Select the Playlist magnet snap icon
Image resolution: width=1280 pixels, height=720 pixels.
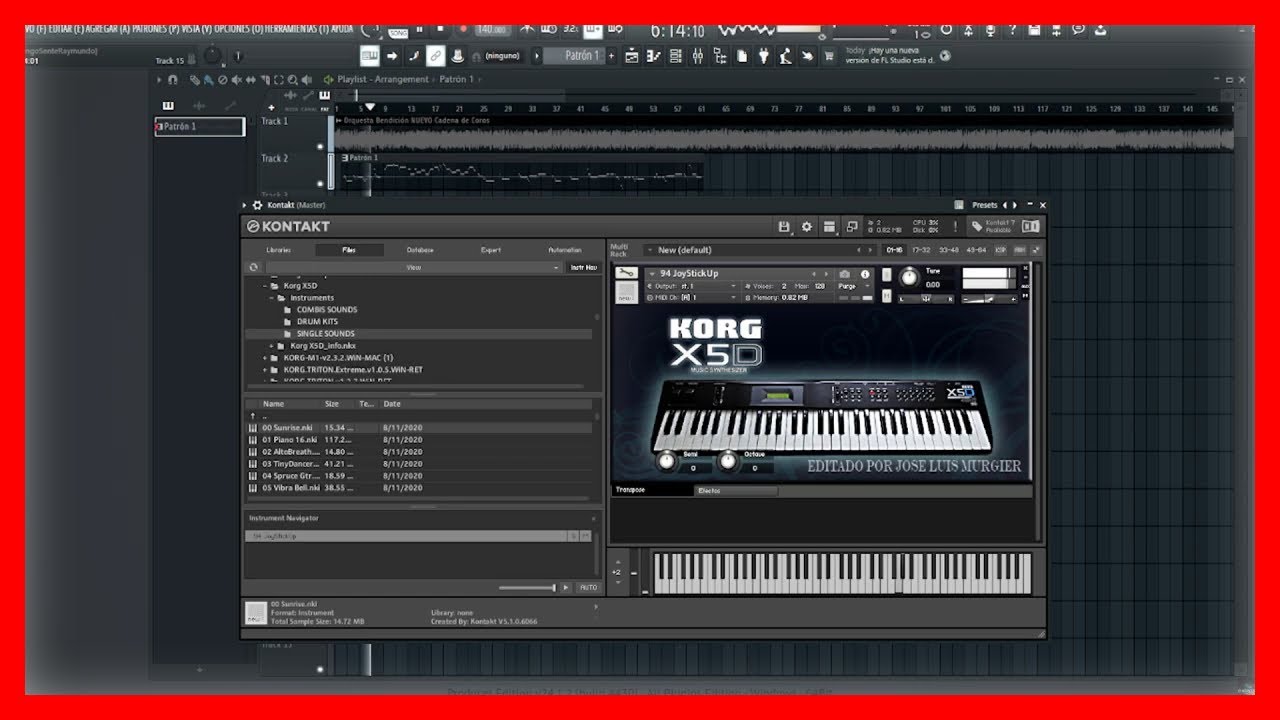tap(173, 79)
